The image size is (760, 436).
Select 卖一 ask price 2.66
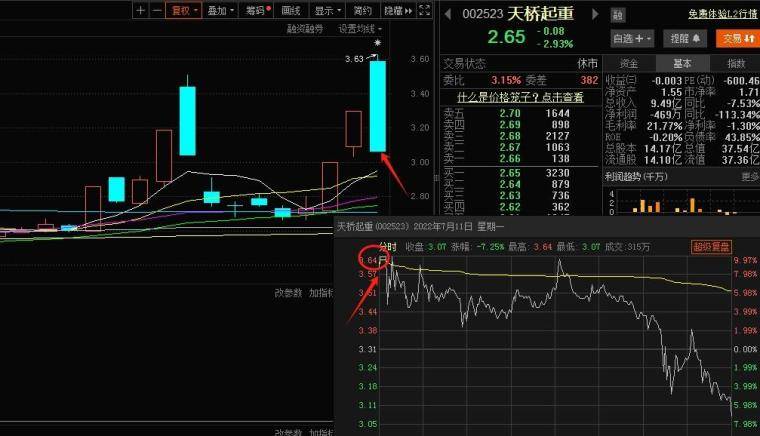point(510,158)
